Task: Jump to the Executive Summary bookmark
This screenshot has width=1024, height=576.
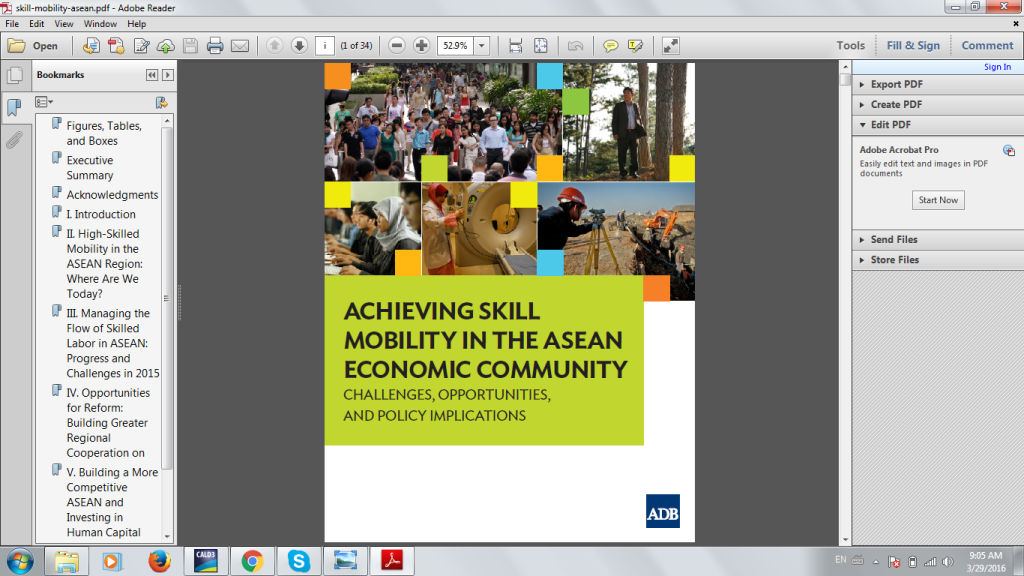Action: click(89, 168)
